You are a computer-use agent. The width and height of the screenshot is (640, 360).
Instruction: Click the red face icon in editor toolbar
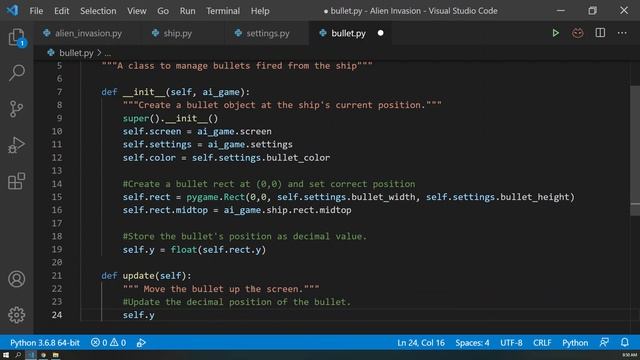[x=578, y=33]
